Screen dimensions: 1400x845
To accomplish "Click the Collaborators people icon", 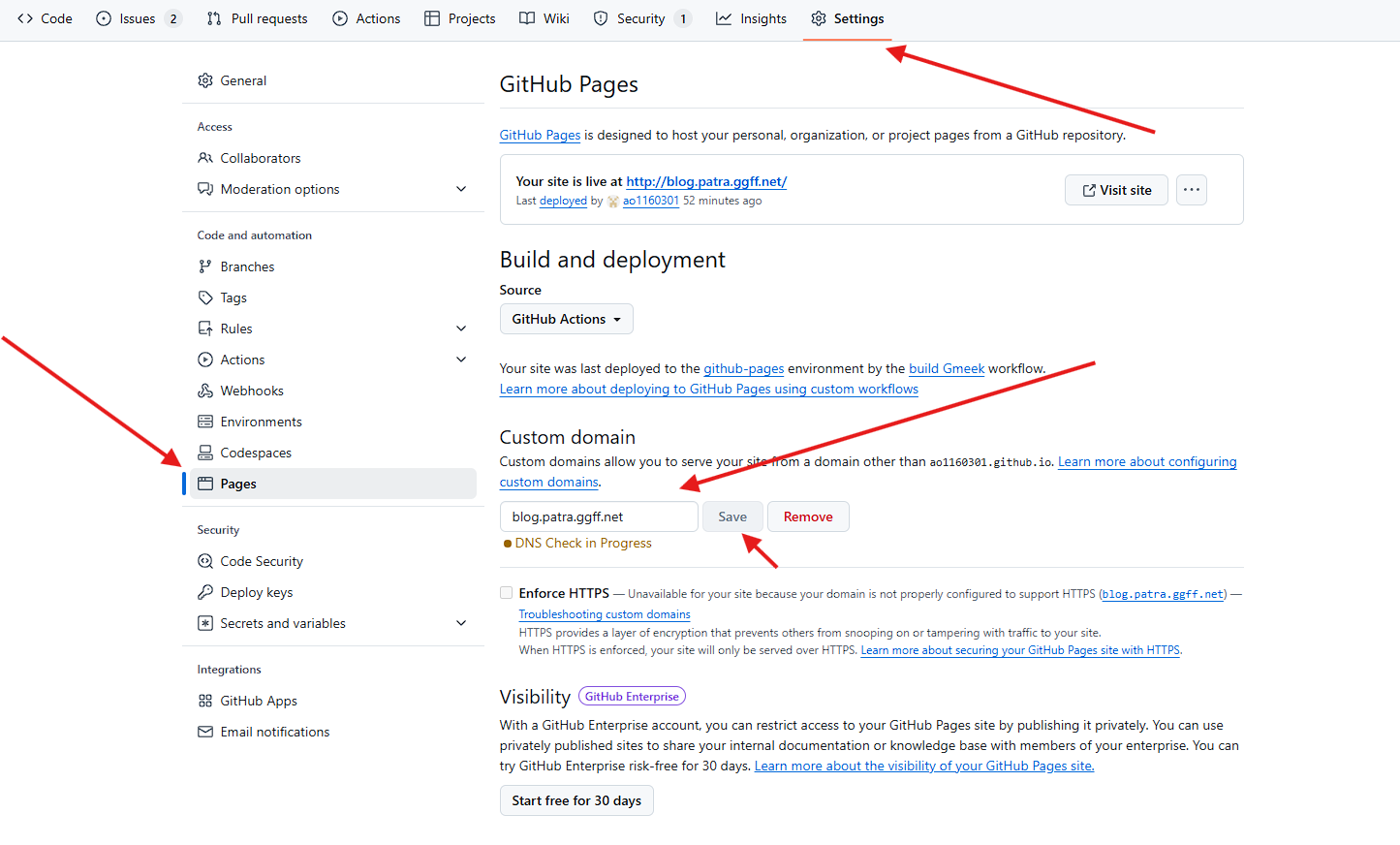I will coord(205,158).
